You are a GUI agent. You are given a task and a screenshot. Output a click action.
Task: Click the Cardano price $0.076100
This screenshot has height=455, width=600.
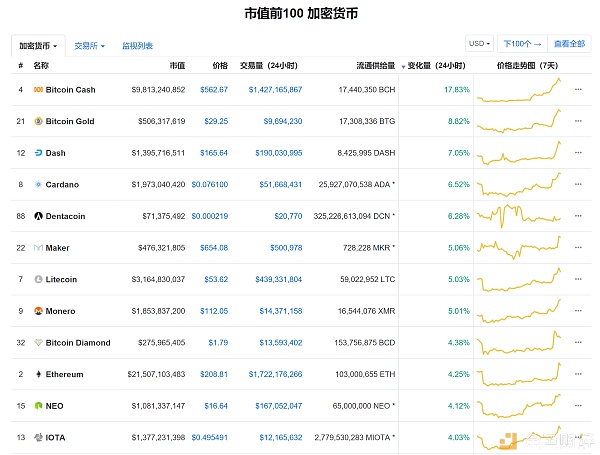(210, 184)
